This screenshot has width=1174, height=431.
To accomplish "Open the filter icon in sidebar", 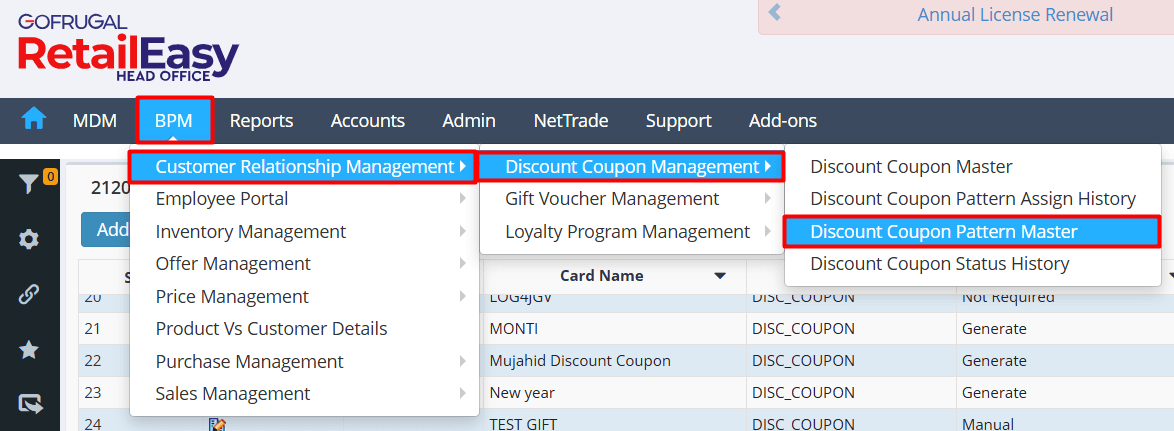I will coord(28,184).
